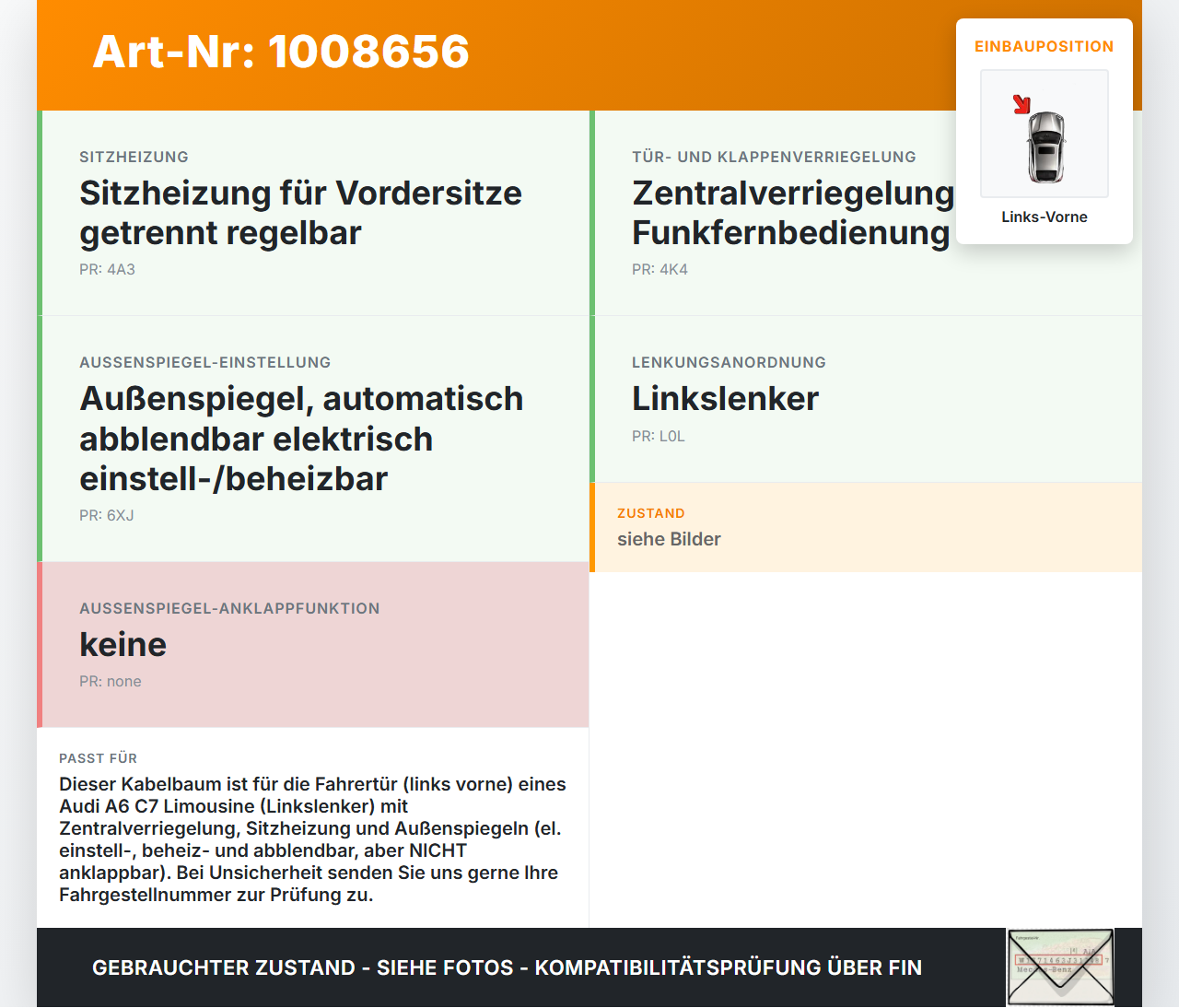1179x1008 pixels.
Task: Click the Art-Nr: 1008656 heading
Action: tap(281, 52)
